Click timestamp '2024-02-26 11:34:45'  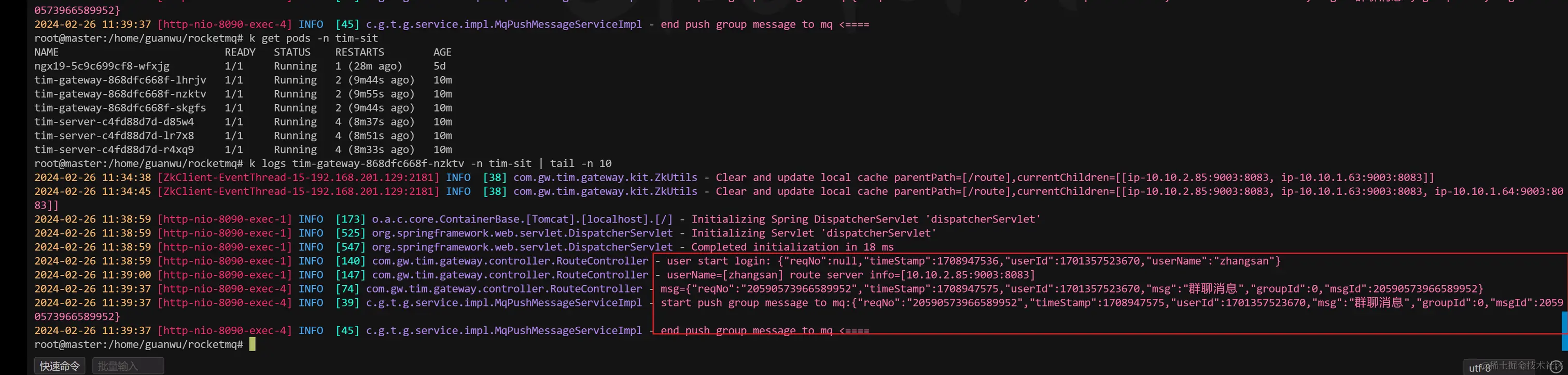pos(92,192)
